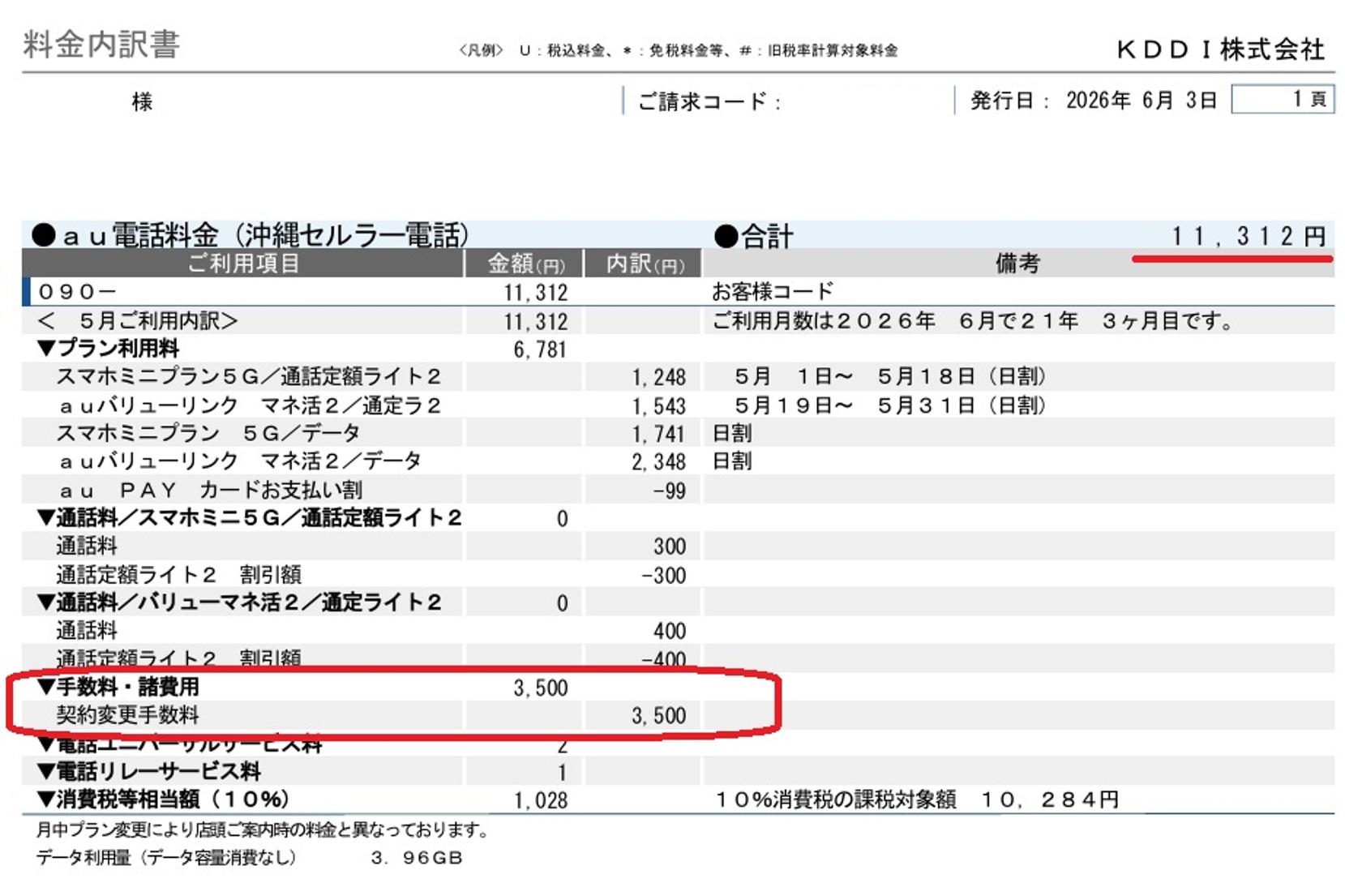1345x896 pixels.
Task: Click auバリューリンク マネ活2/データ row label
Action: pyautogui.click(x=241, y=461)
